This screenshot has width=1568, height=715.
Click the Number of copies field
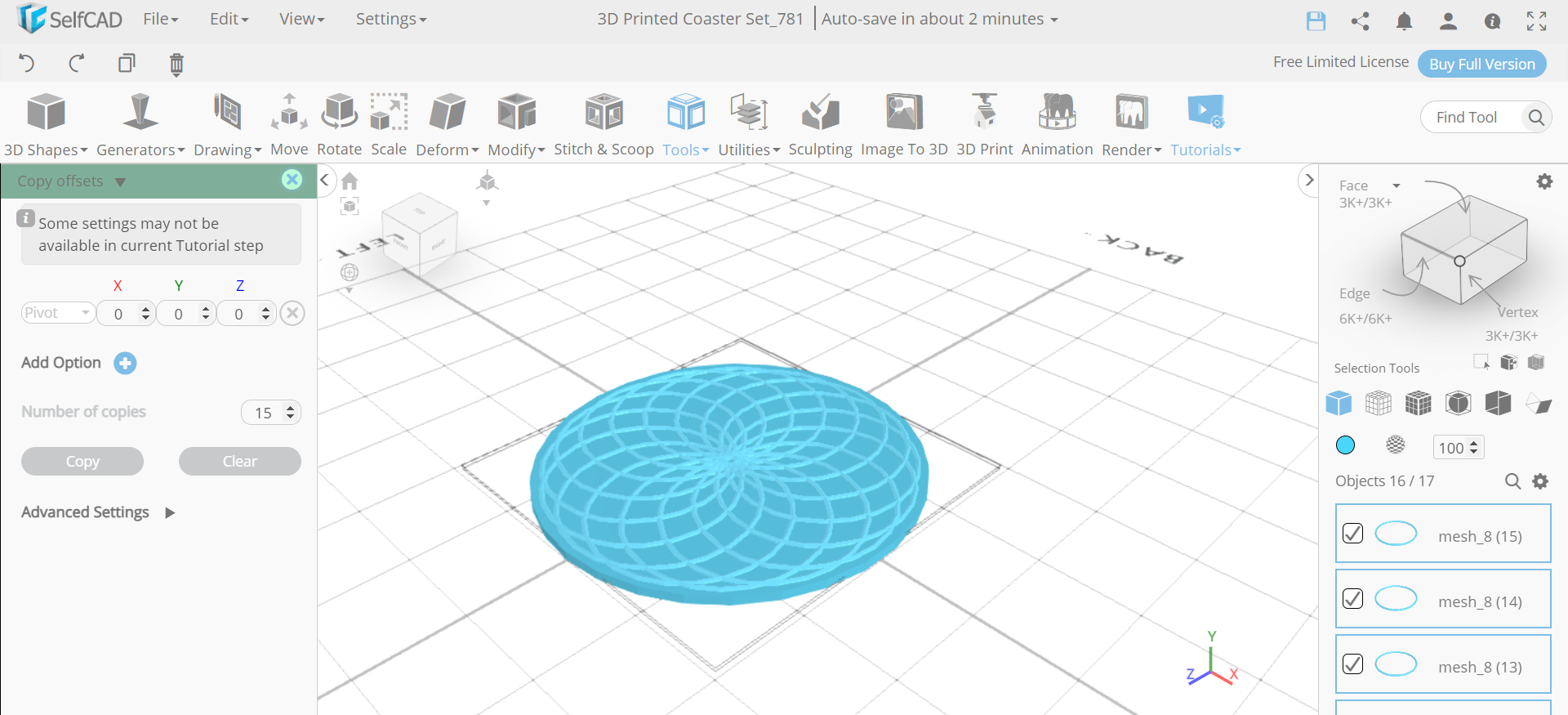(271, 413)
